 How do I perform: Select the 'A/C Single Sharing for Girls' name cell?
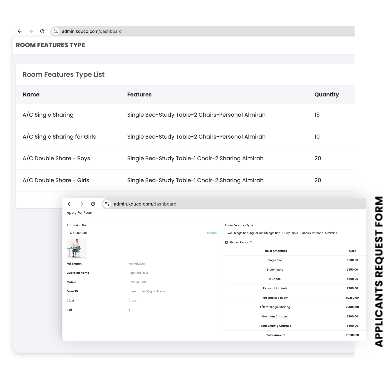pyautogui.click(x=59, y=137)
